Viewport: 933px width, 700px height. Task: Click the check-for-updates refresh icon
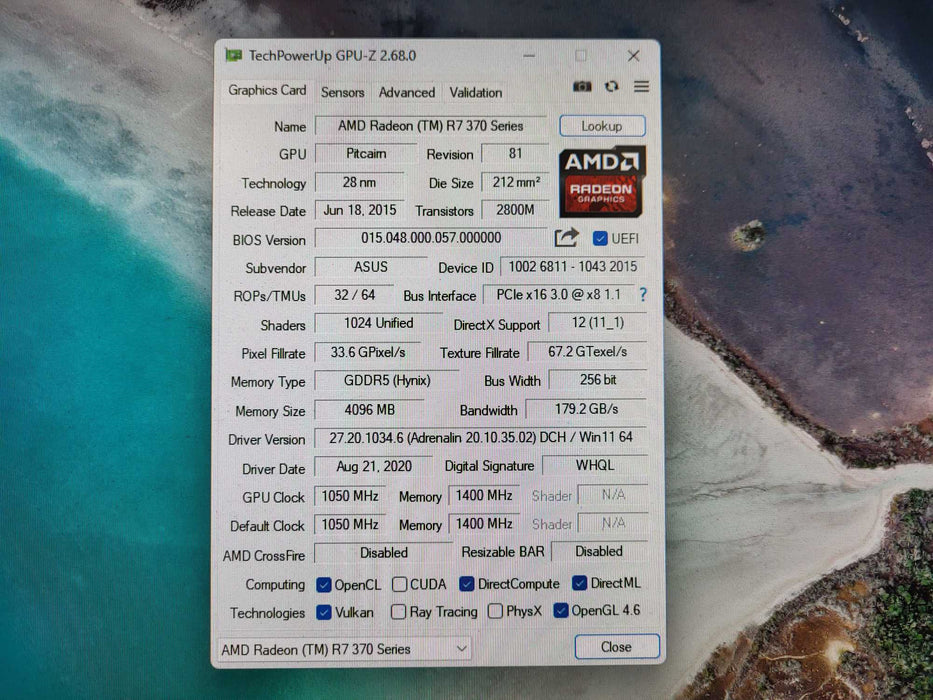point(612,87)
